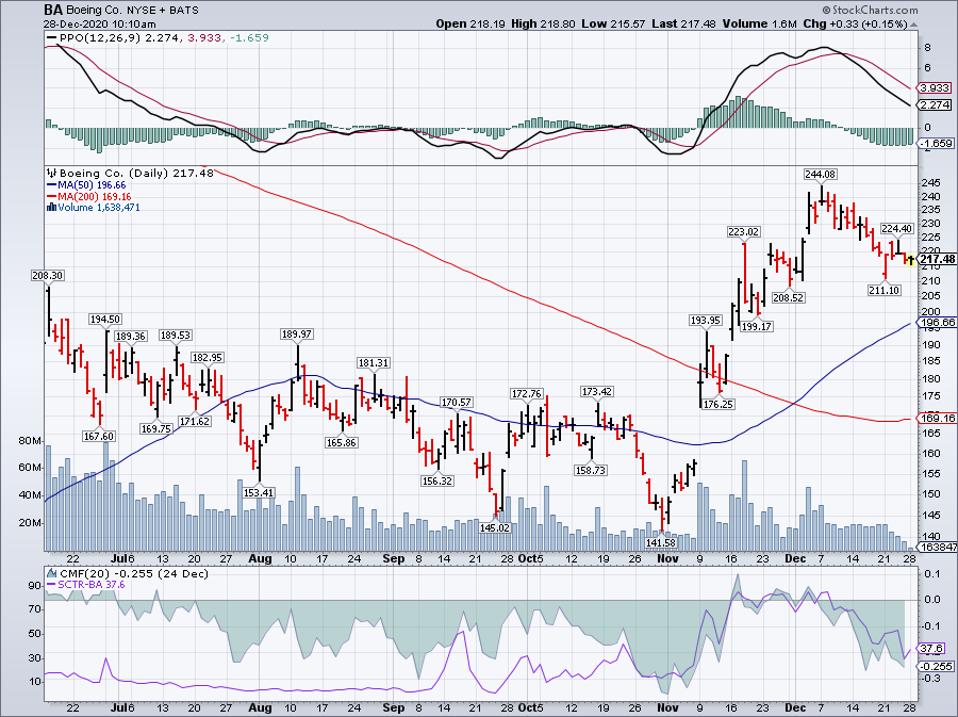Click the 244.08 peak price label
This screenshot has width=958, height=717.
pyautogui.click(x=820, y=174)
